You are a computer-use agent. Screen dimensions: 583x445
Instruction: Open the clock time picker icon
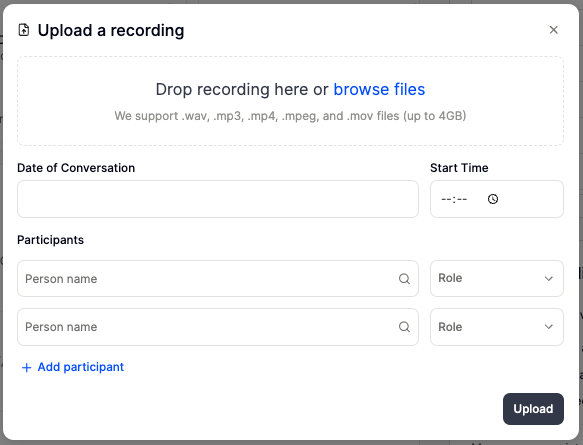point(493,199)
